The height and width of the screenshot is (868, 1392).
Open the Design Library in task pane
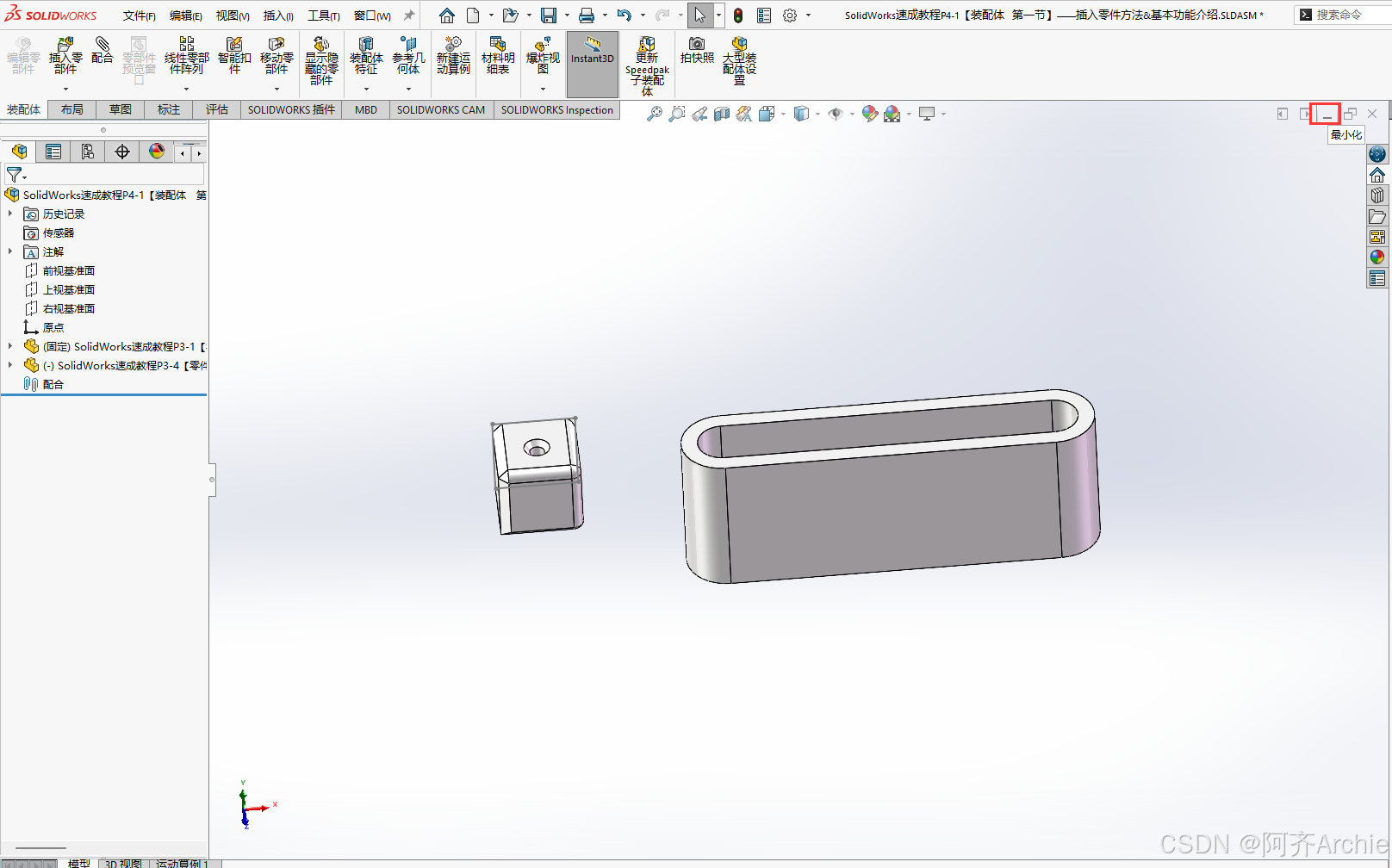tap(1377, 195)
